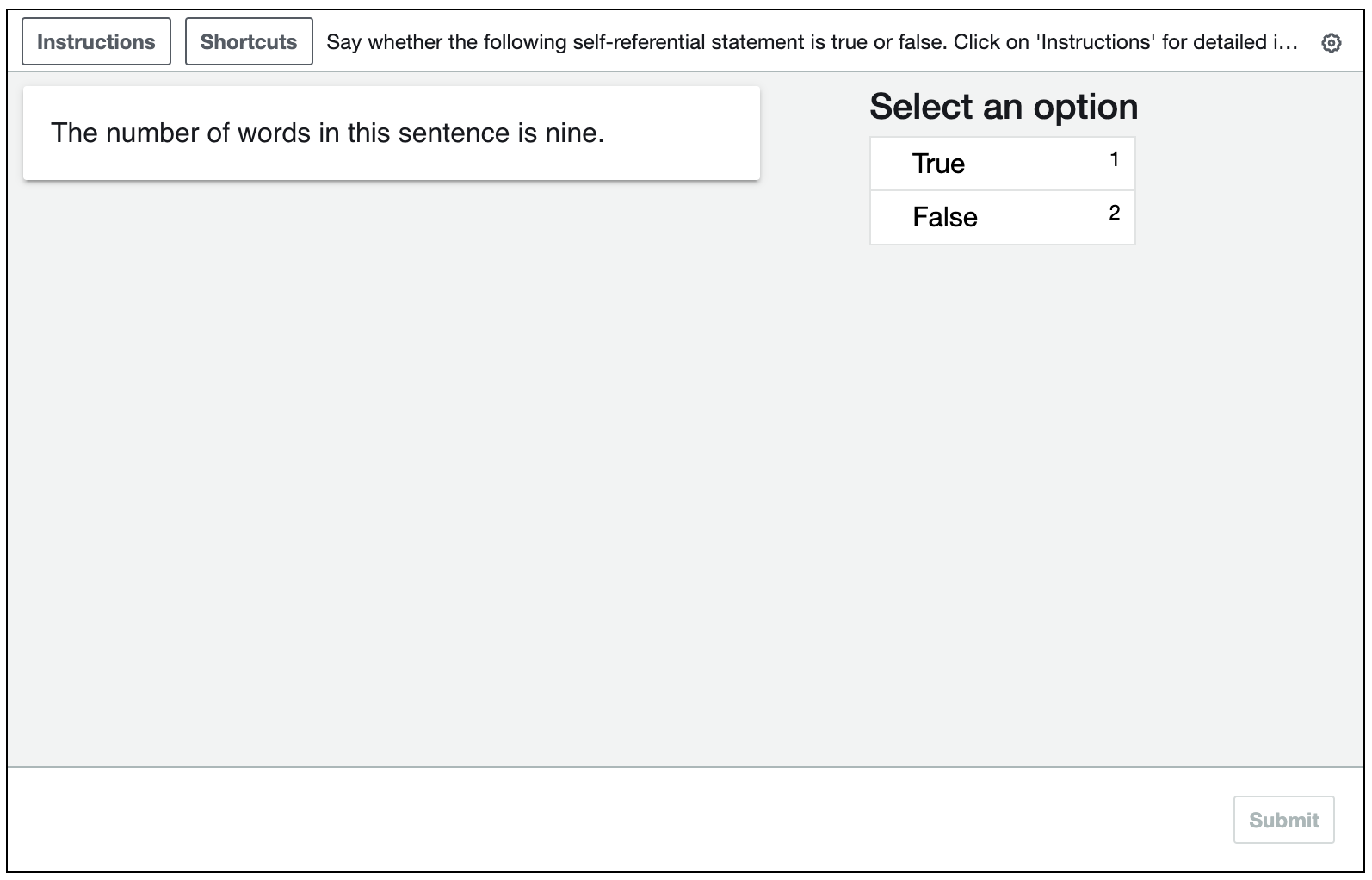This screenshot has height=880, width=1372.
Task: Select the True option
Action: [x=938, y=164]
